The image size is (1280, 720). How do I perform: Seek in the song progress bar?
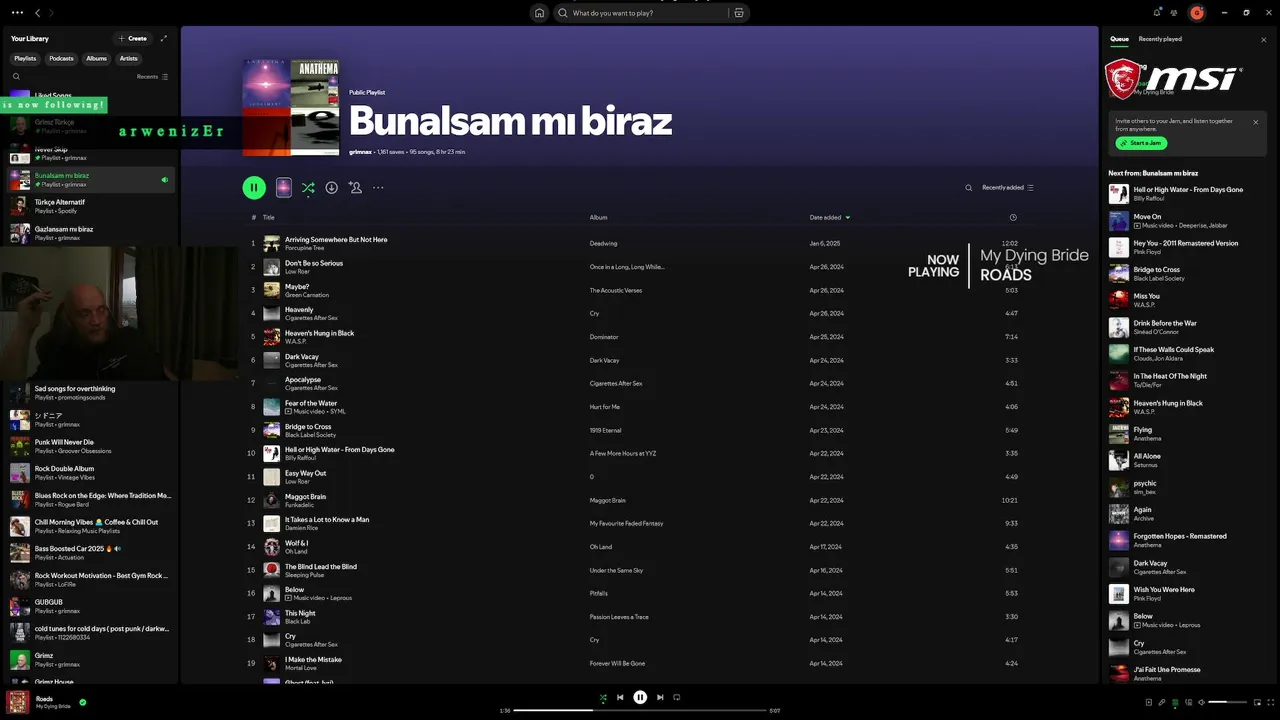(640, 711)
